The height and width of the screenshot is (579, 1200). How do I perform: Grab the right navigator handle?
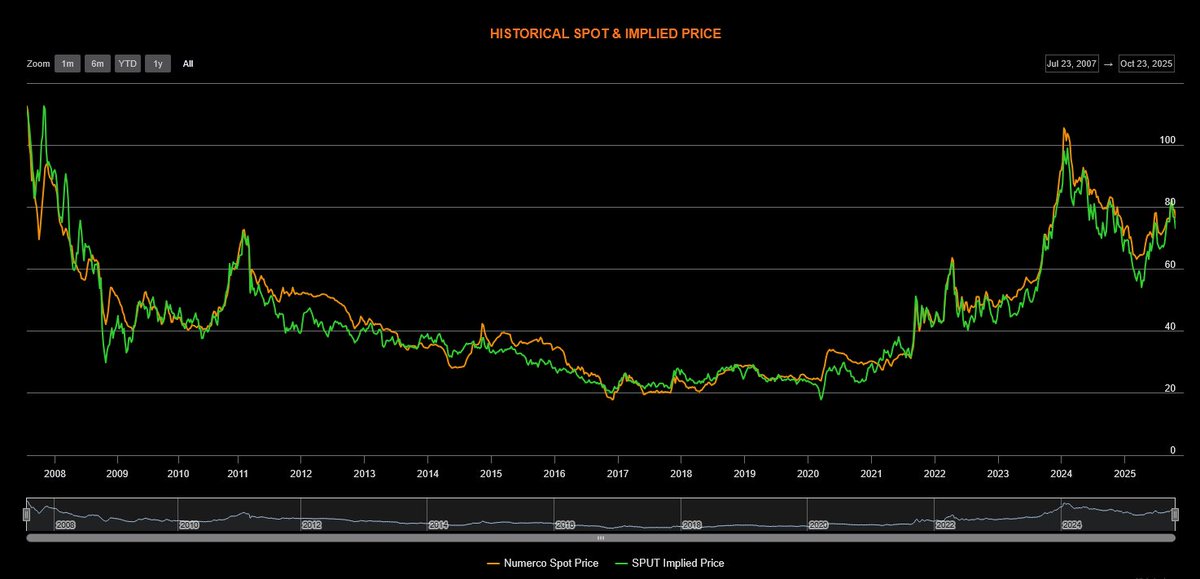pos(1175,513)
